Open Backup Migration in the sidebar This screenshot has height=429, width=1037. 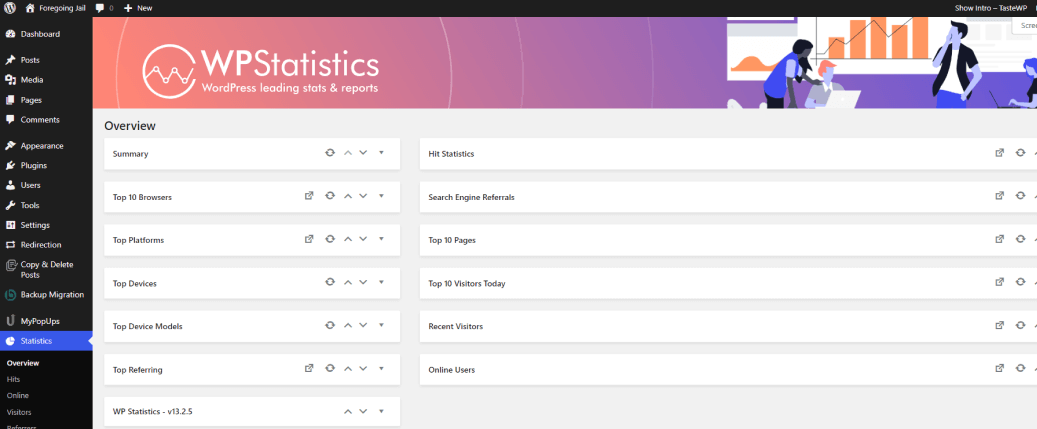point(46,295)
